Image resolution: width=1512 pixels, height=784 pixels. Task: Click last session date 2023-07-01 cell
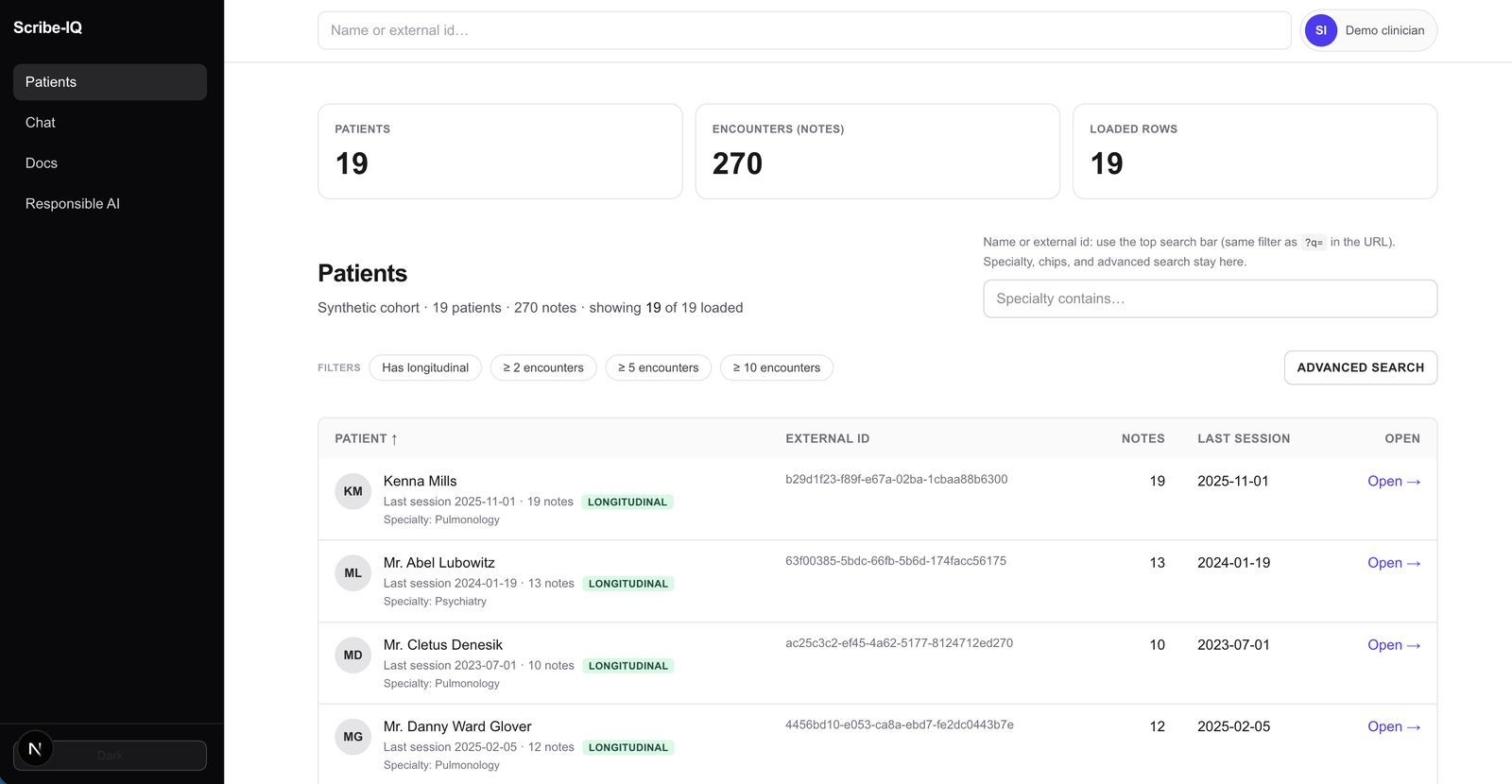(1233, 645)
